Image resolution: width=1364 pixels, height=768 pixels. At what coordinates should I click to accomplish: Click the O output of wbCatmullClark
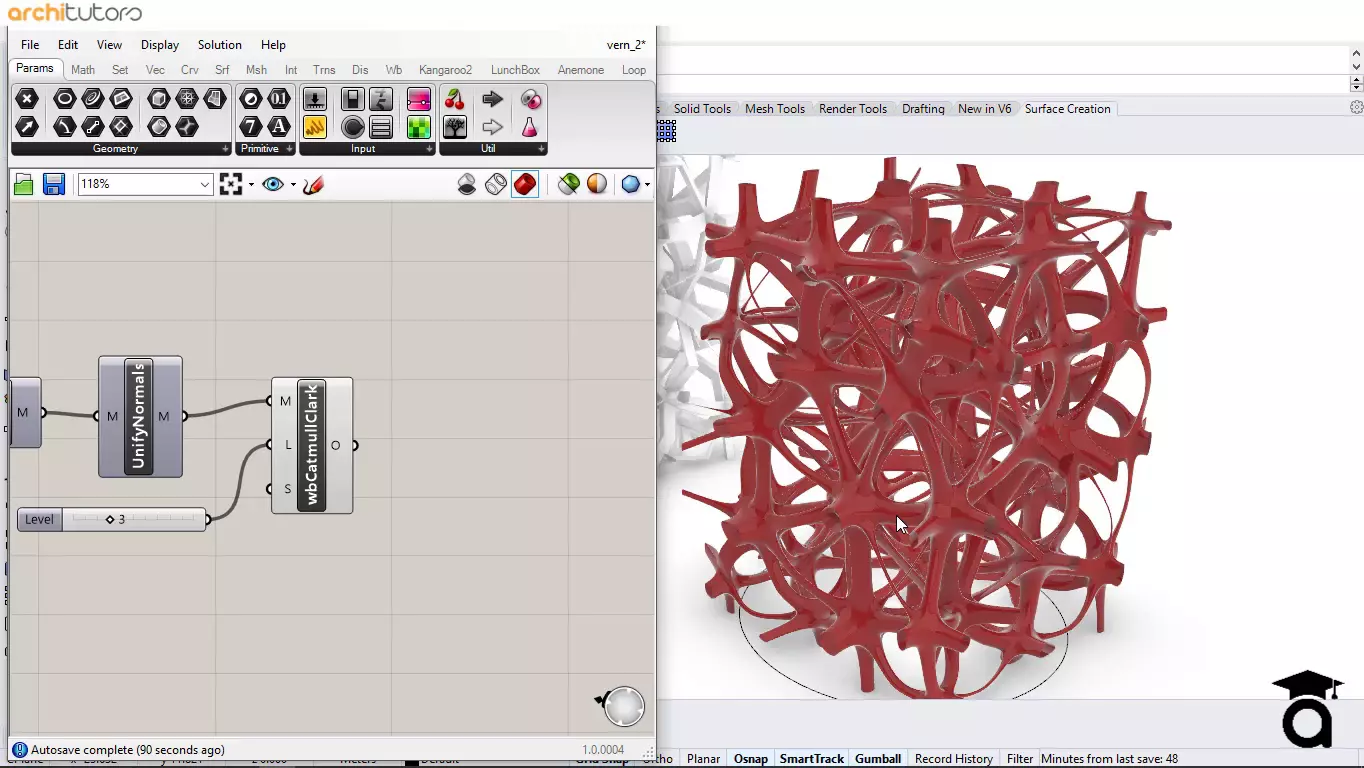point(336,445)
